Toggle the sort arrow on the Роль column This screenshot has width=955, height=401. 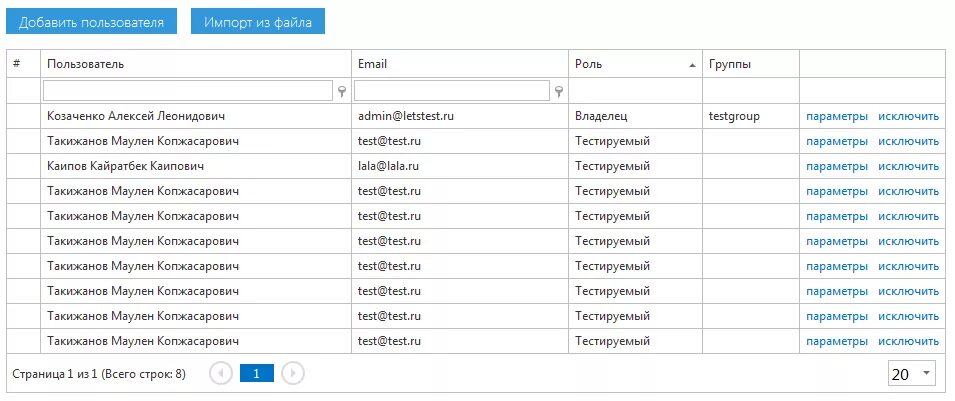(692, 65)
